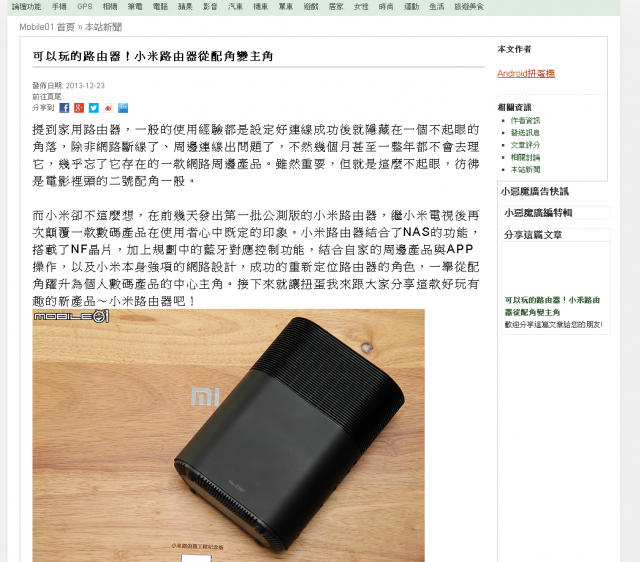Select the 單車 nav item
This screenshot has height=562, width=640.
coord(286,7)
